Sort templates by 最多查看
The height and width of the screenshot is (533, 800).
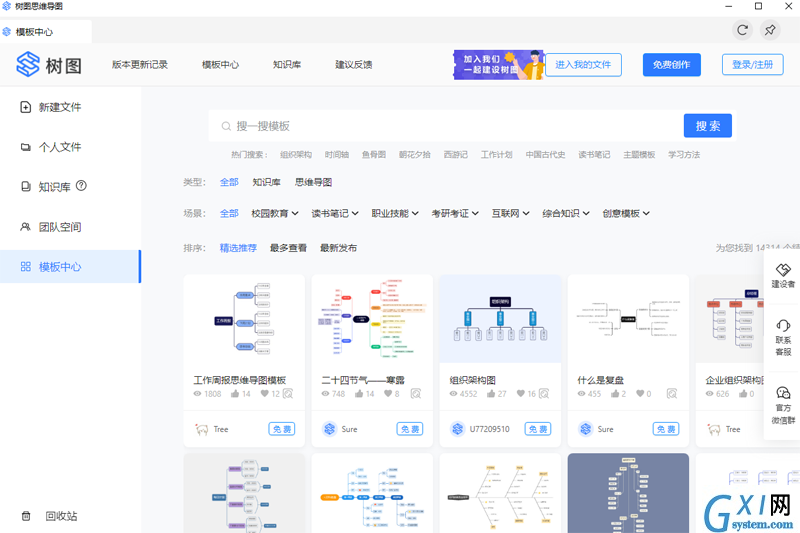[x=288, y=248]
